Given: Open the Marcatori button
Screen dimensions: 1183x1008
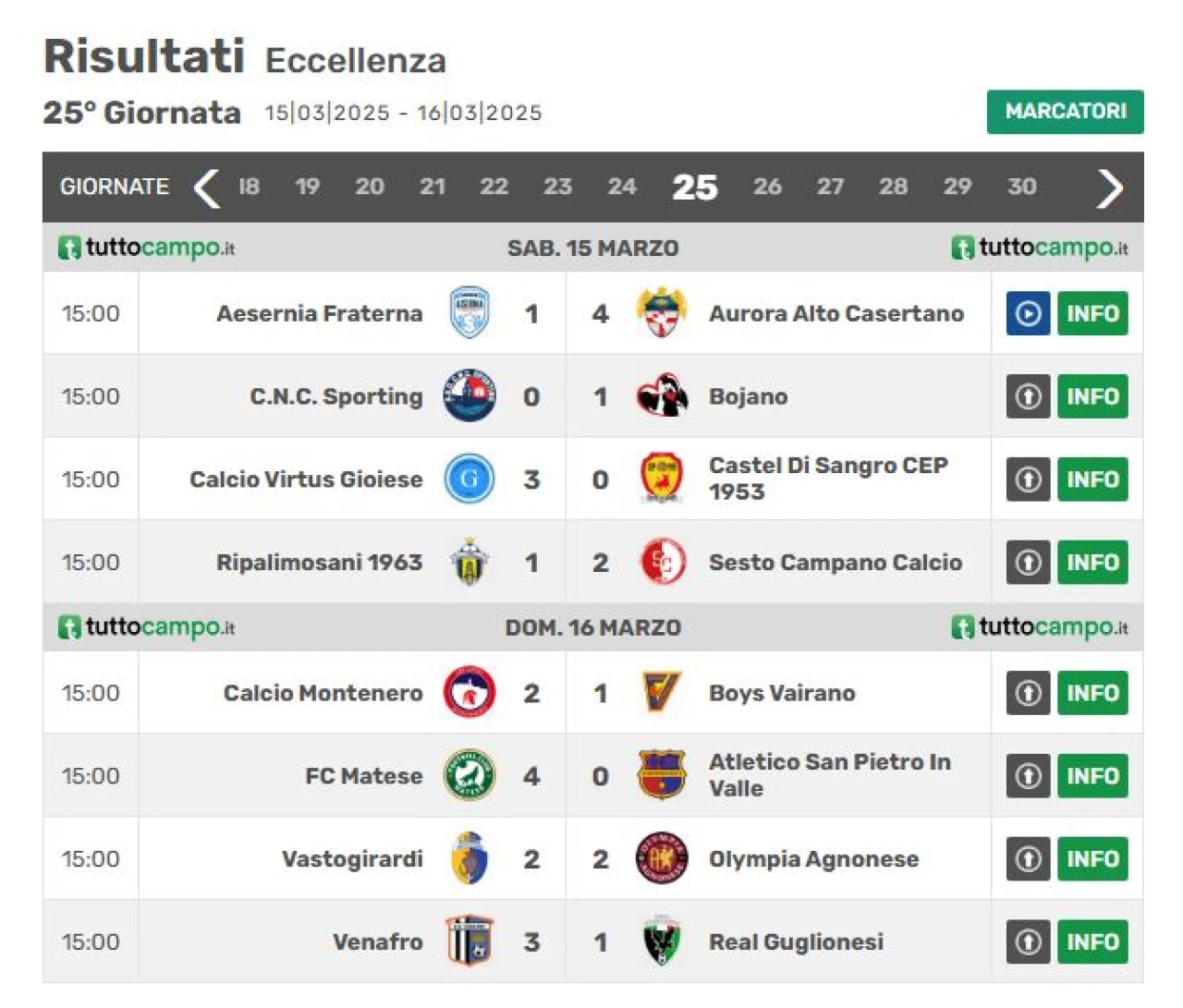Looking at the screenshot, I should [x=1065, y=112].
